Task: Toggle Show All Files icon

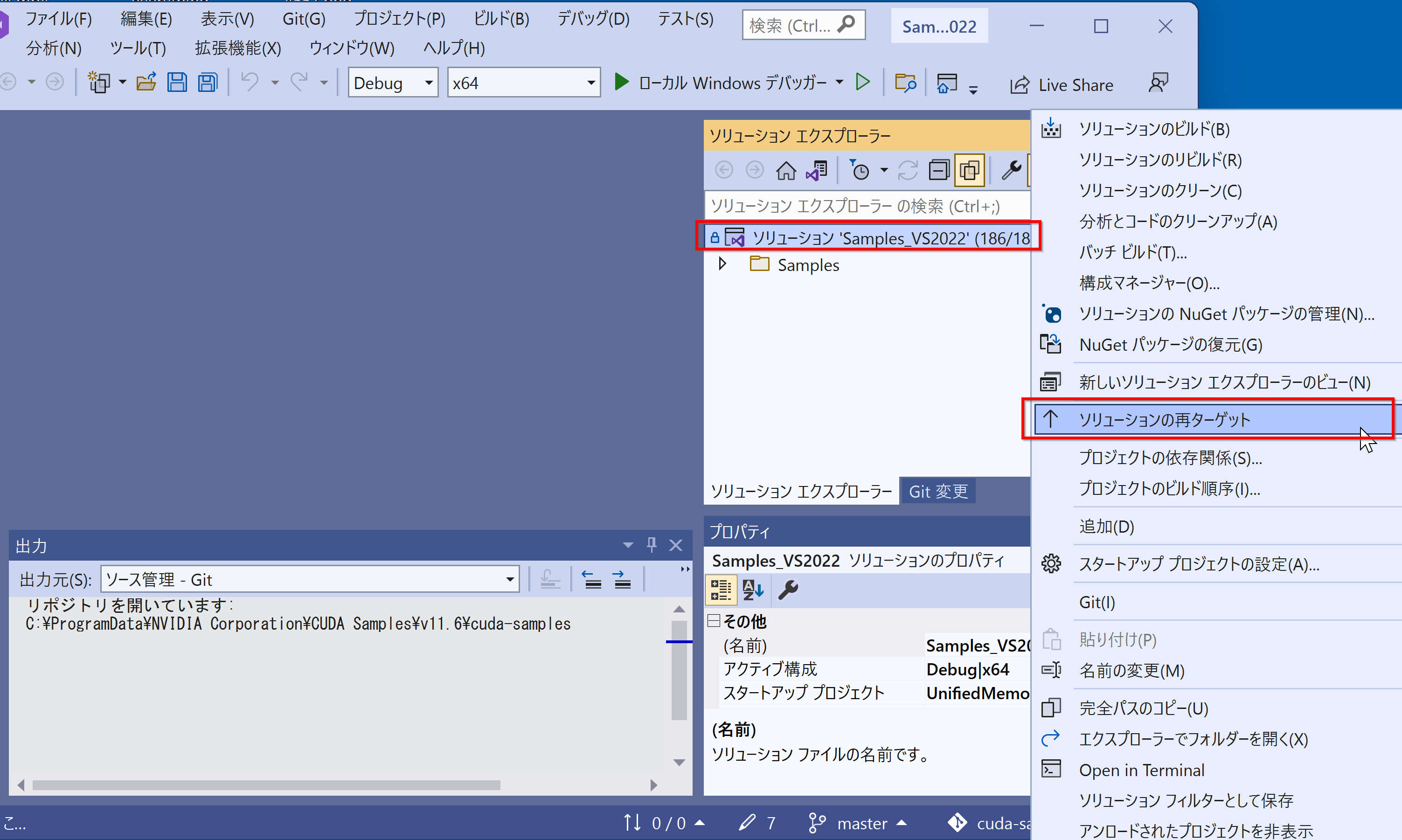Action: point(969,170)
